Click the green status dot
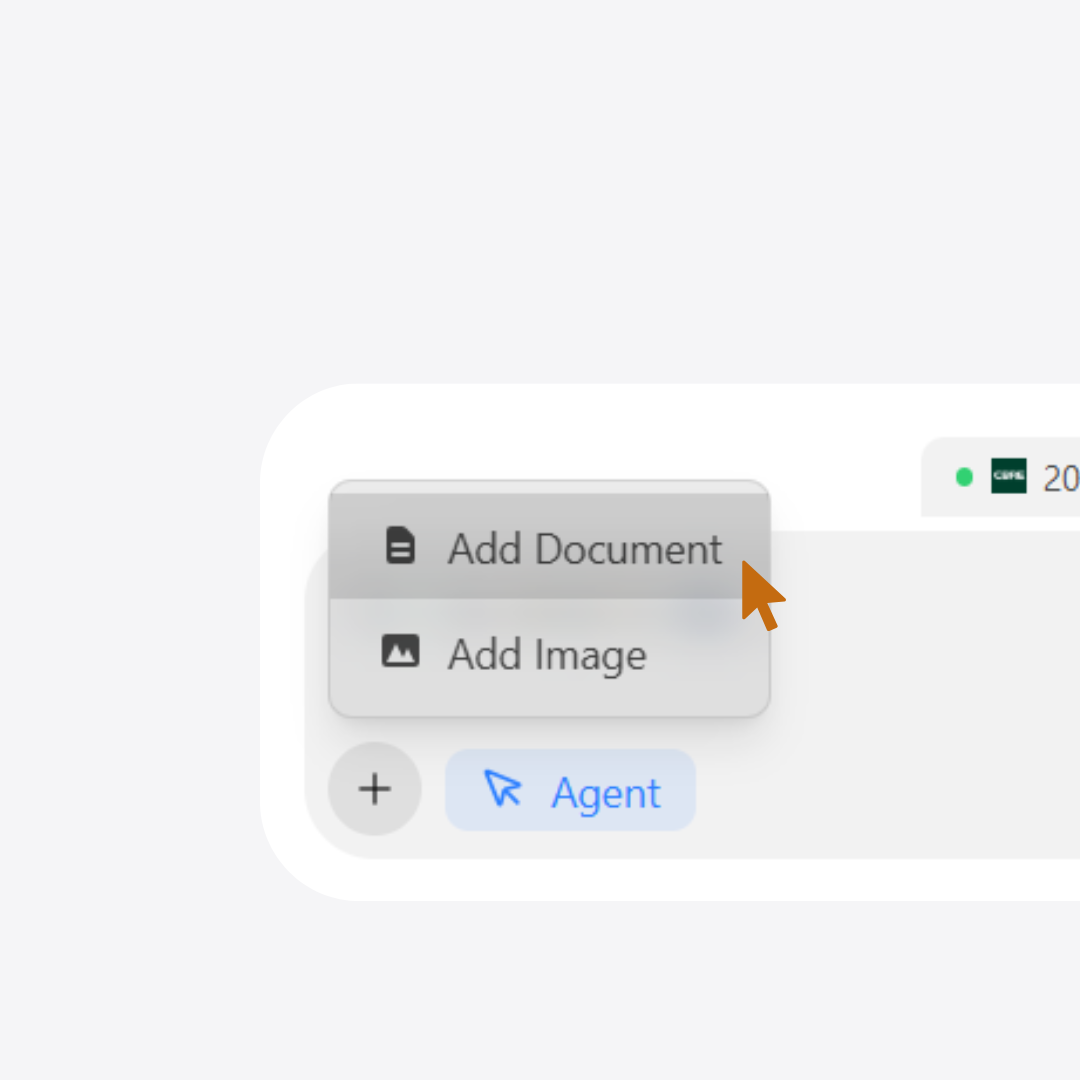1080x1080 pixels. (964, 477)
